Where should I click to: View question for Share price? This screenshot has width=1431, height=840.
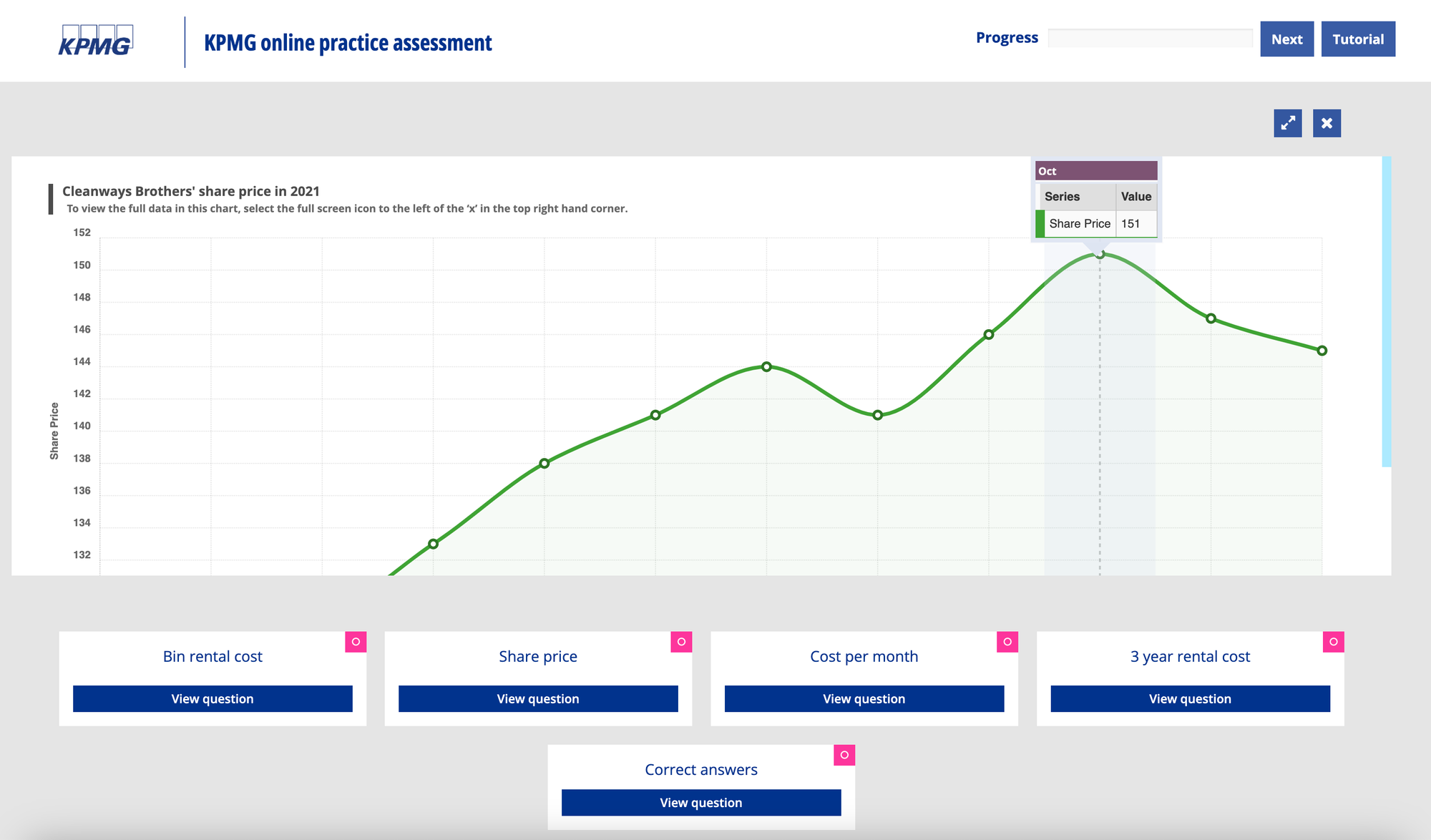point(537,698)
